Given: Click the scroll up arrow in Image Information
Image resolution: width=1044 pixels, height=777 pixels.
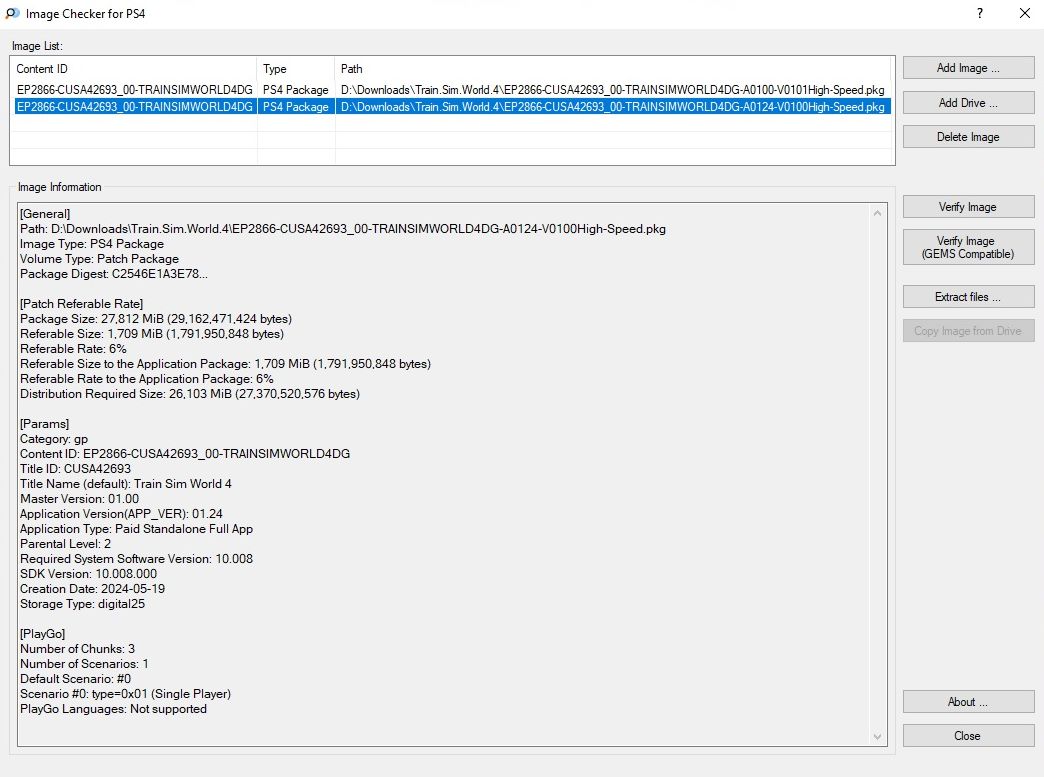Looking at the screenshot, I should [878, 213].
